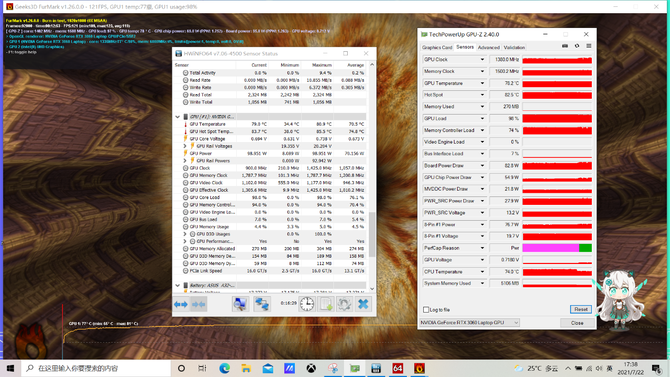
Task: Open Board Power Draw dropdown arrow
Action: click(482, 165)
